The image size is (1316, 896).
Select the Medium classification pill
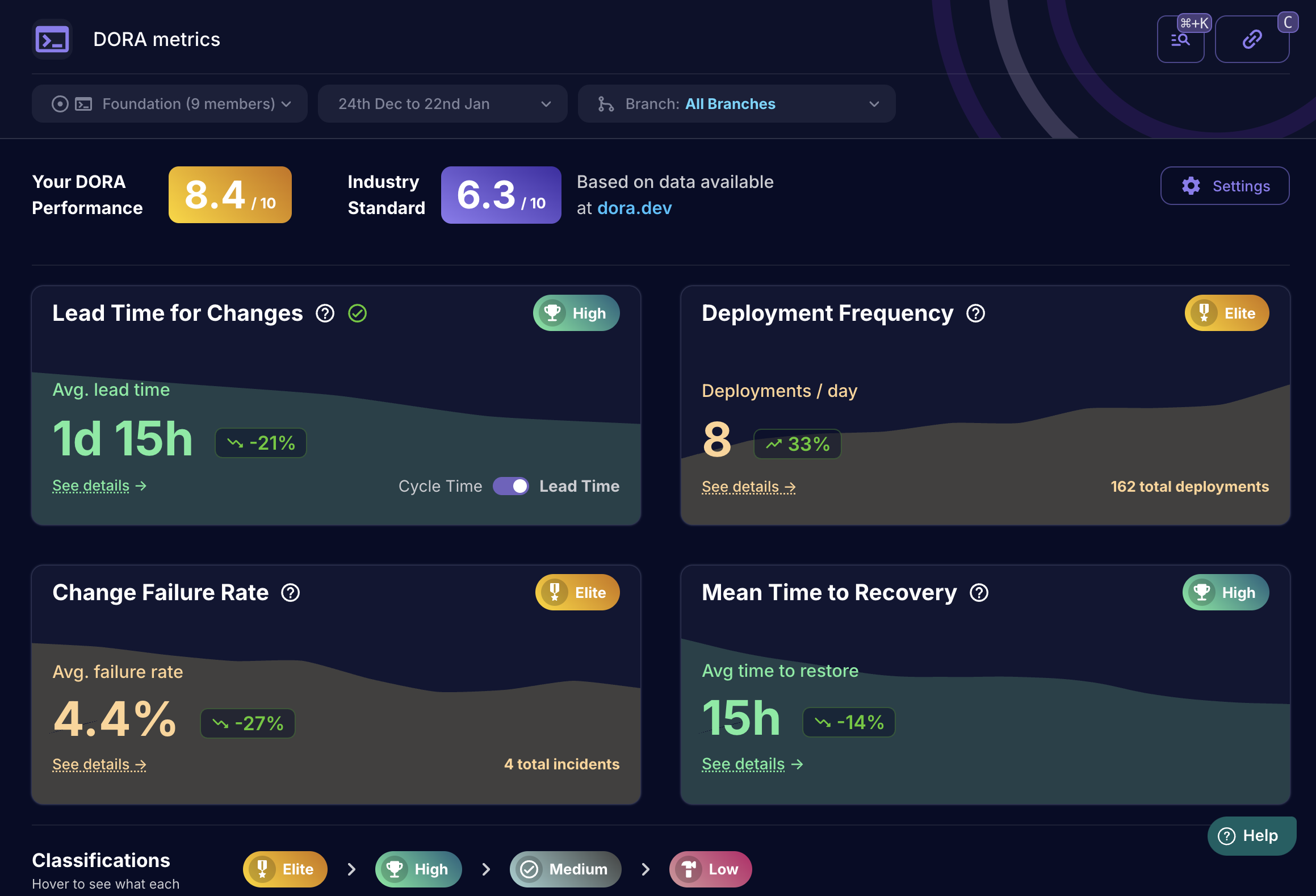[565, 869]
